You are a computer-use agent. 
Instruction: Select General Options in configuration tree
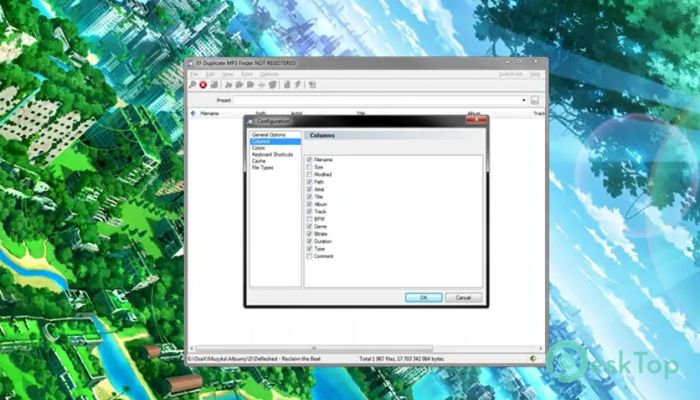[269, 135]
